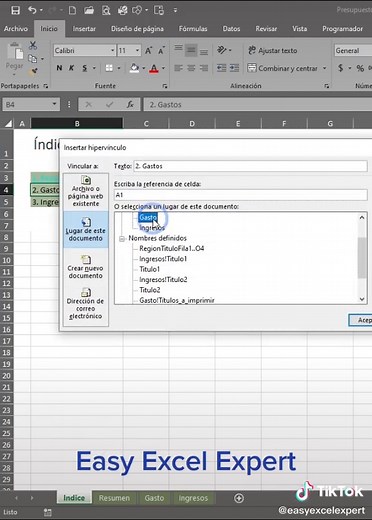Click the New document icon in quick access toolbar
This screenshot has width=372, height=520.
point(72,10)
